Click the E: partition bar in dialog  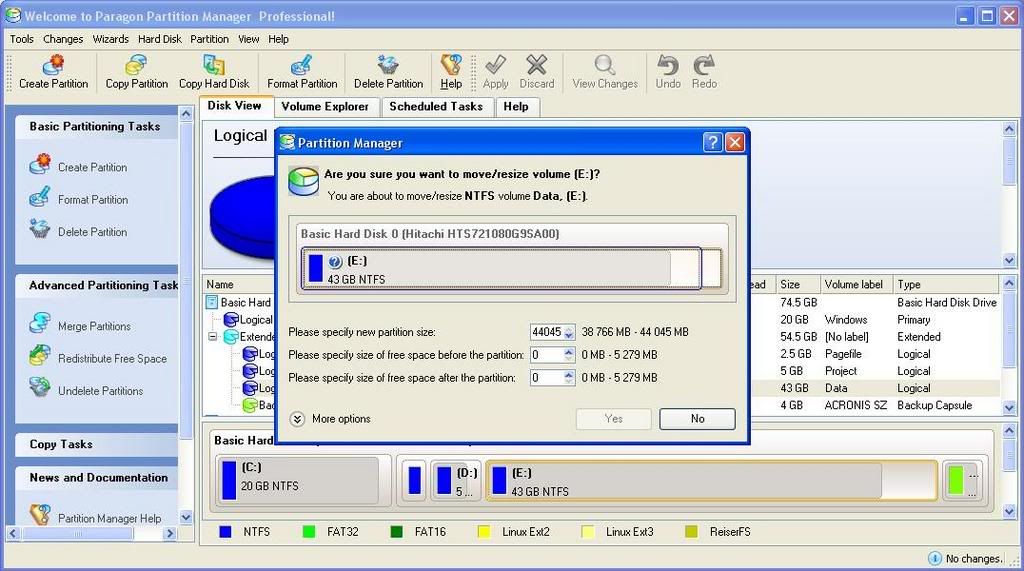(485, 269)
